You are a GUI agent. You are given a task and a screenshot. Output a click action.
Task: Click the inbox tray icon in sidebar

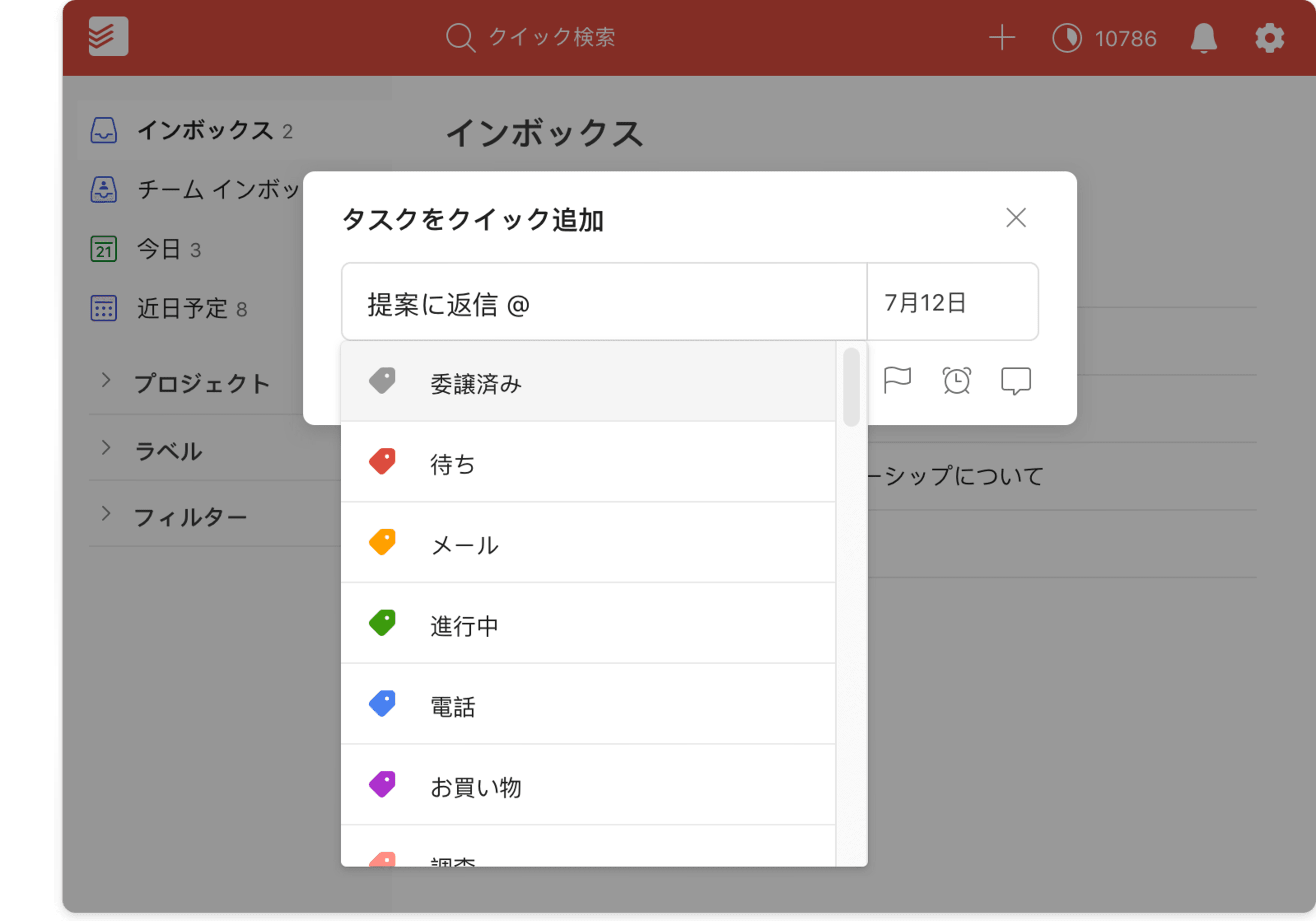point(104,131)
